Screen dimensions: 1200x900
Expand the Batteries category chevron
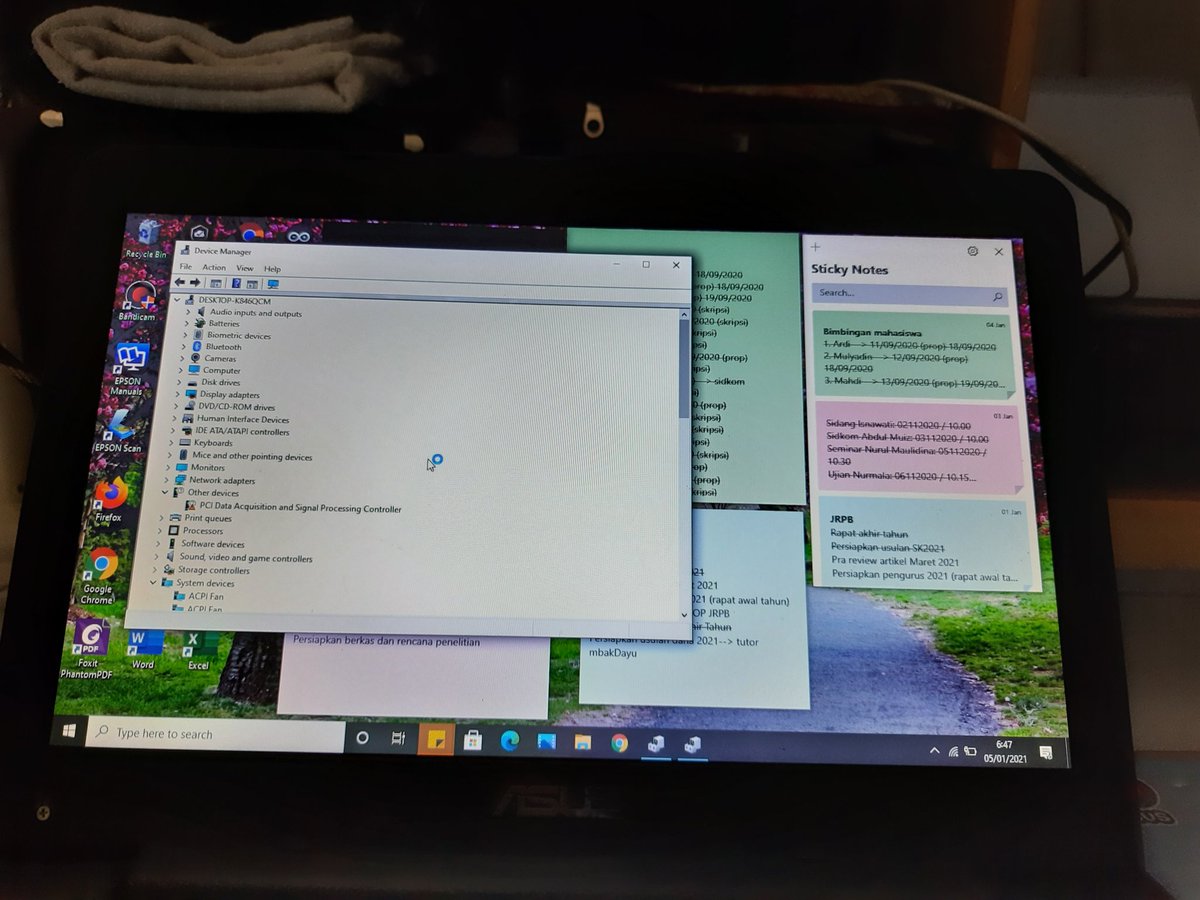tap(186, 324)
